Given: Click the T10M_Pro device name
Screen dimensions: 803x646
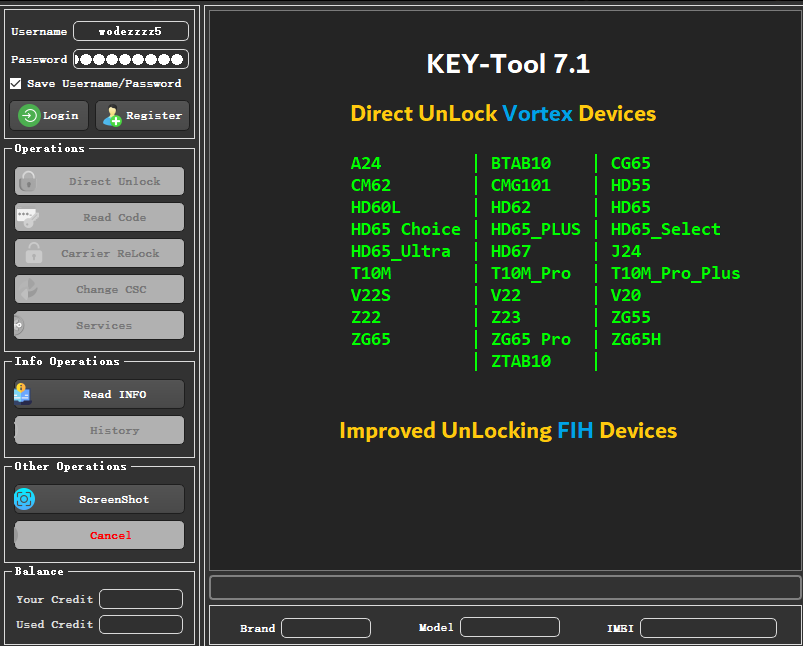Looking at the screenshot, I should coord(531,274).
